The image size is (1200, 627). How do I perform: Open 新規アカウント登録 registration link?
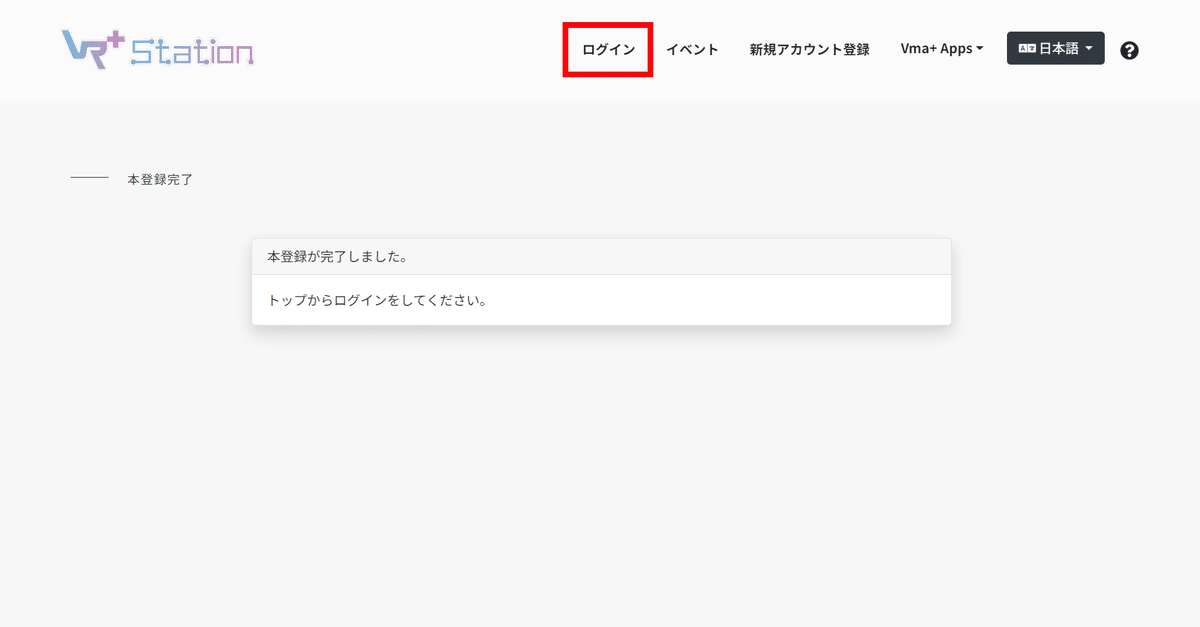pos(809,49)
